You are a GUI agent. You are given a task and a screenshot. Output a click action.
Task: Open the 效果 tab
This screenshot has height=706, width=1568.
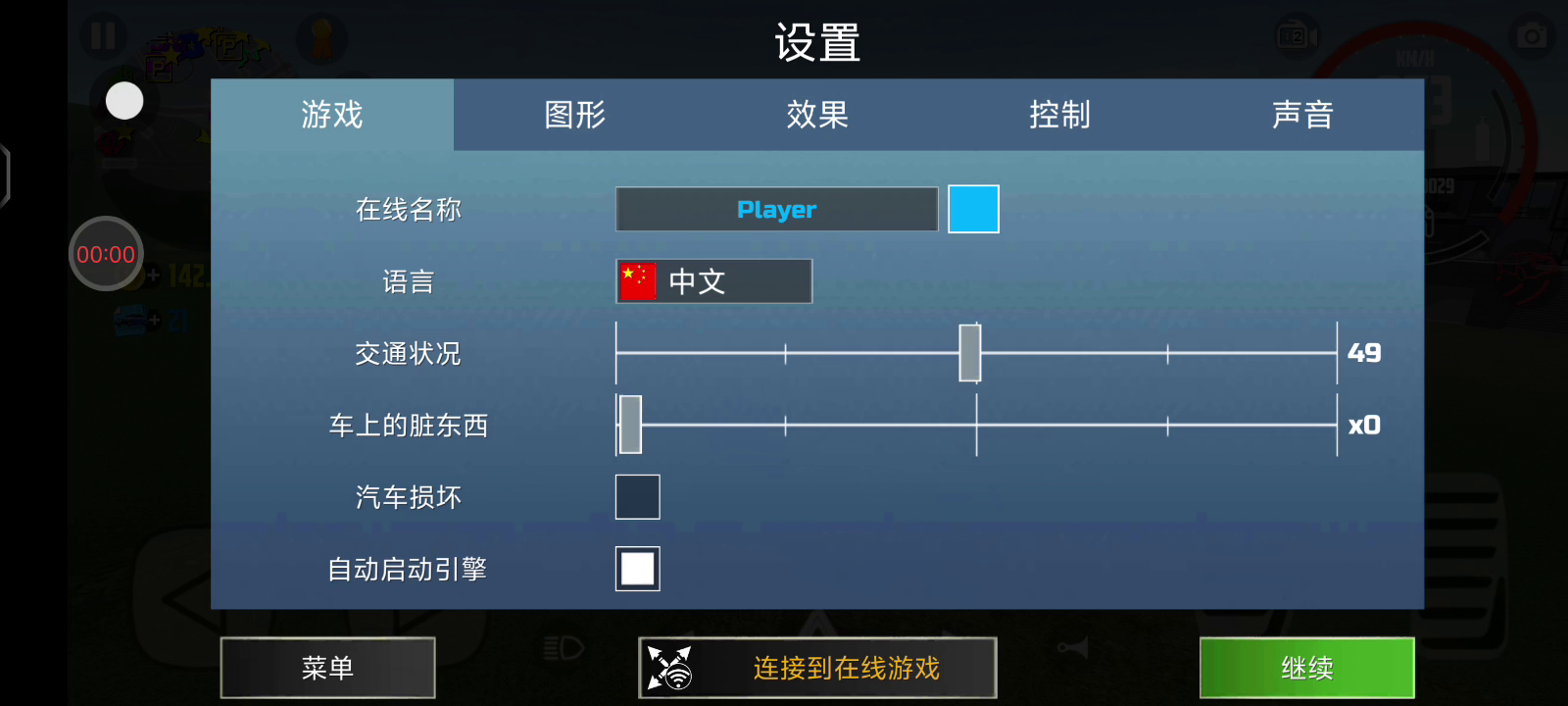(817, 115)
